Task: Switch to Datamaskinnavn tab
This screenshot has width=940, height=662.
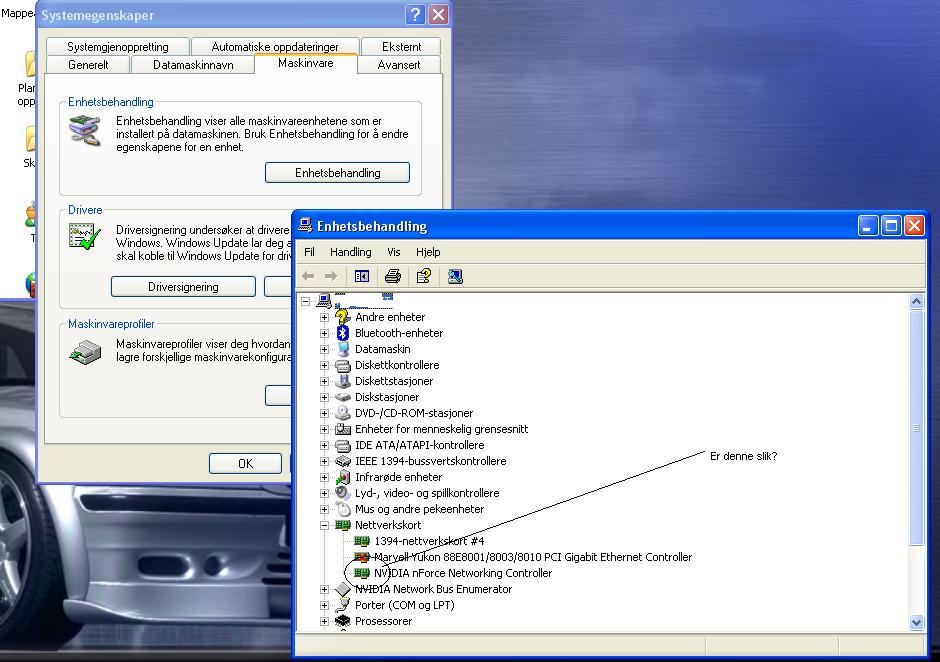Action: (193, 65)
